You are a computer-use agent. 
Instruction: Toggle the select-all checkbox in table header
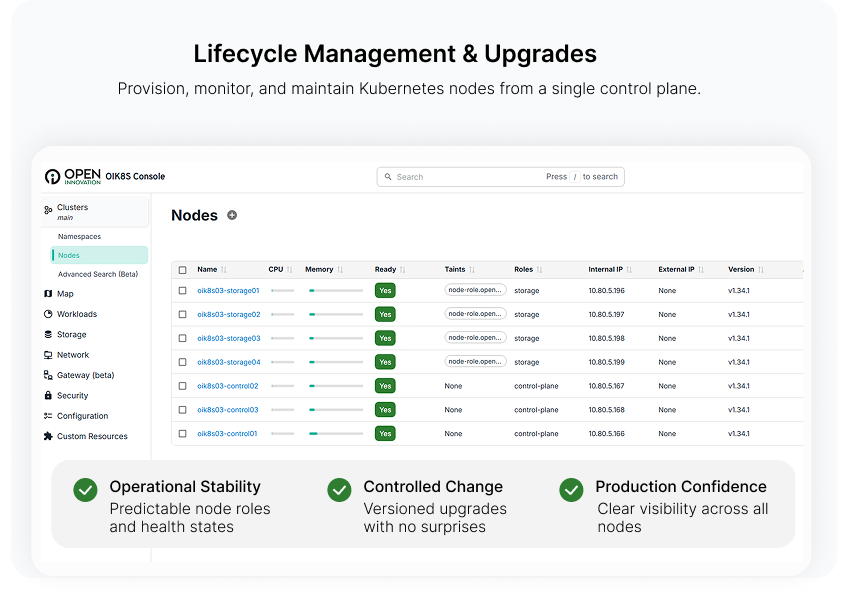point(182,270)
